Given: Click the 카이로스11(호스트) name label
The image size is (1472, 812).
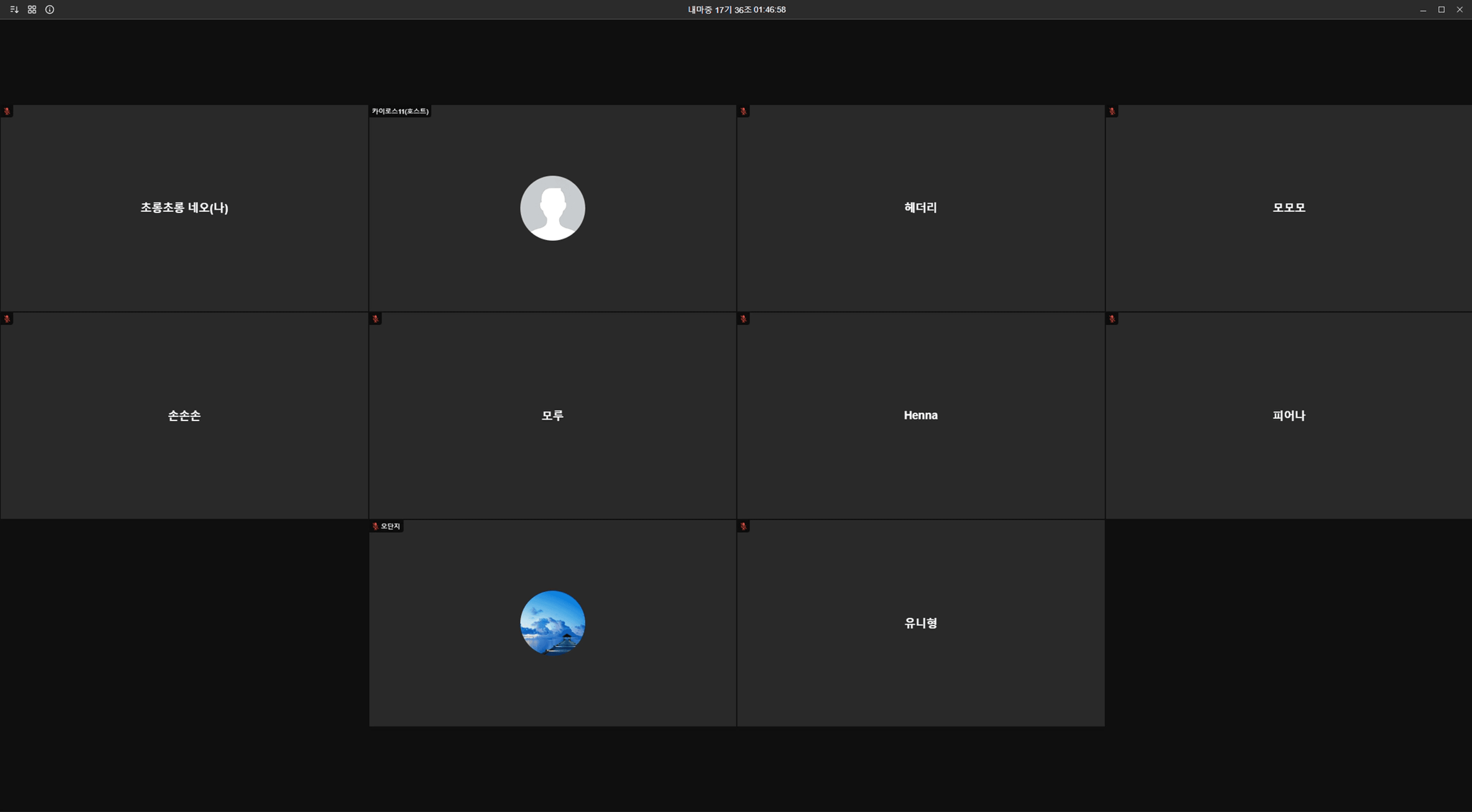Looking at the screenshot, I should tap(400, 112).
